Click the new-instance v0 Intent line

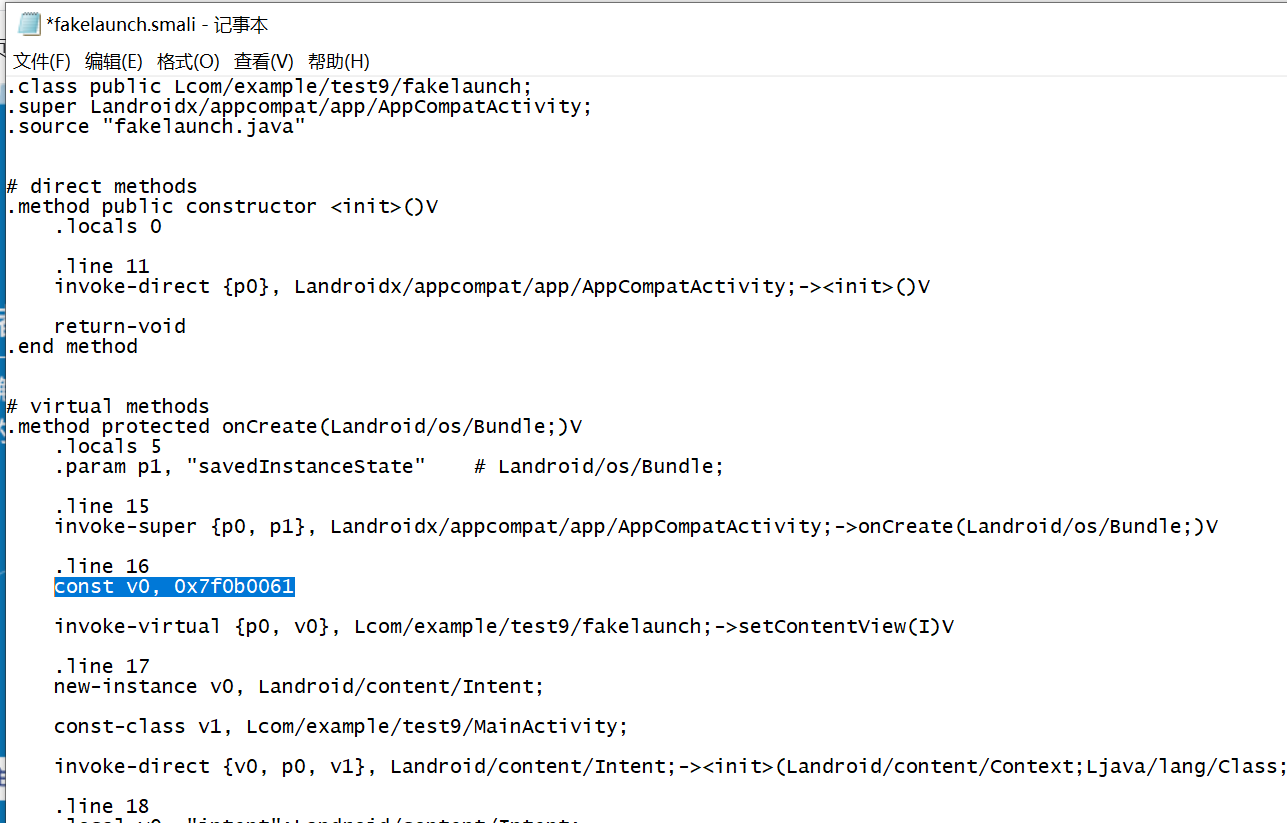299,686
